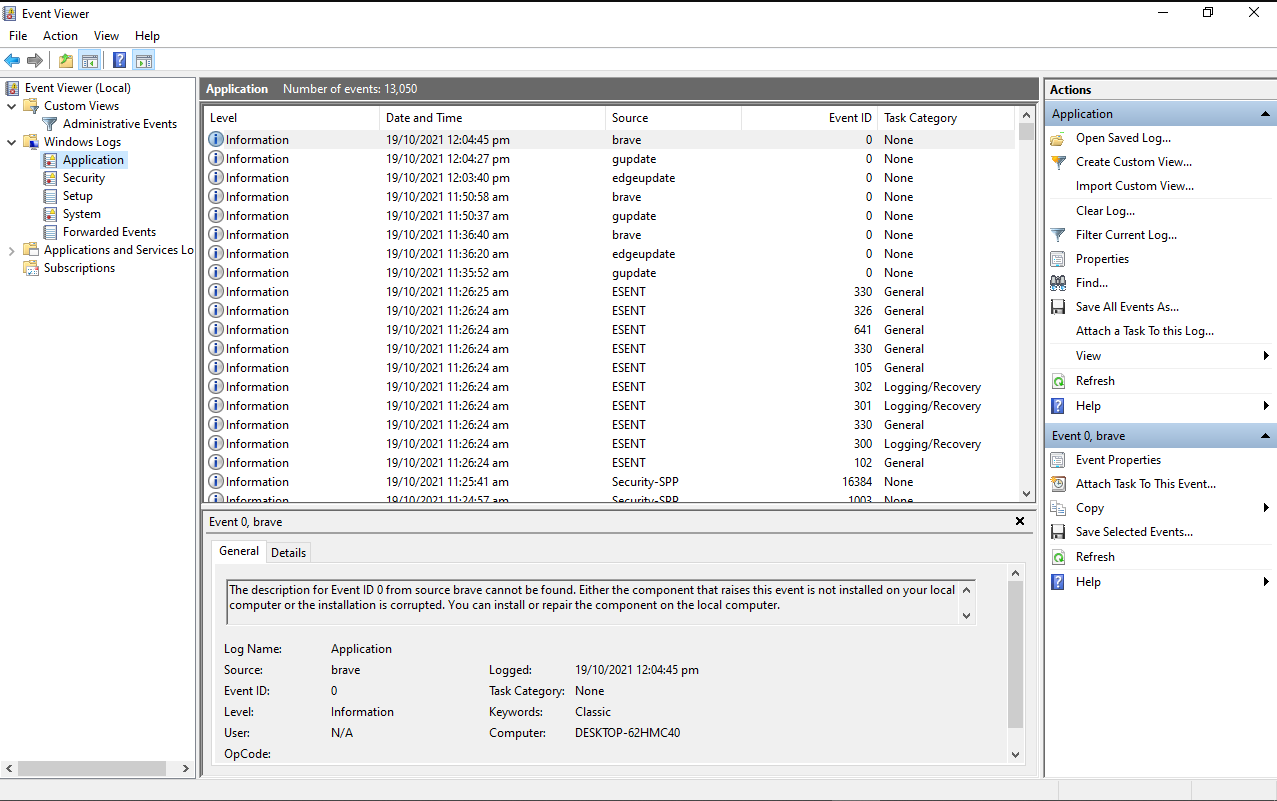Toggle the action pane toolbar icon
Screen dimensions: 1277x801
tap(143, 60)
